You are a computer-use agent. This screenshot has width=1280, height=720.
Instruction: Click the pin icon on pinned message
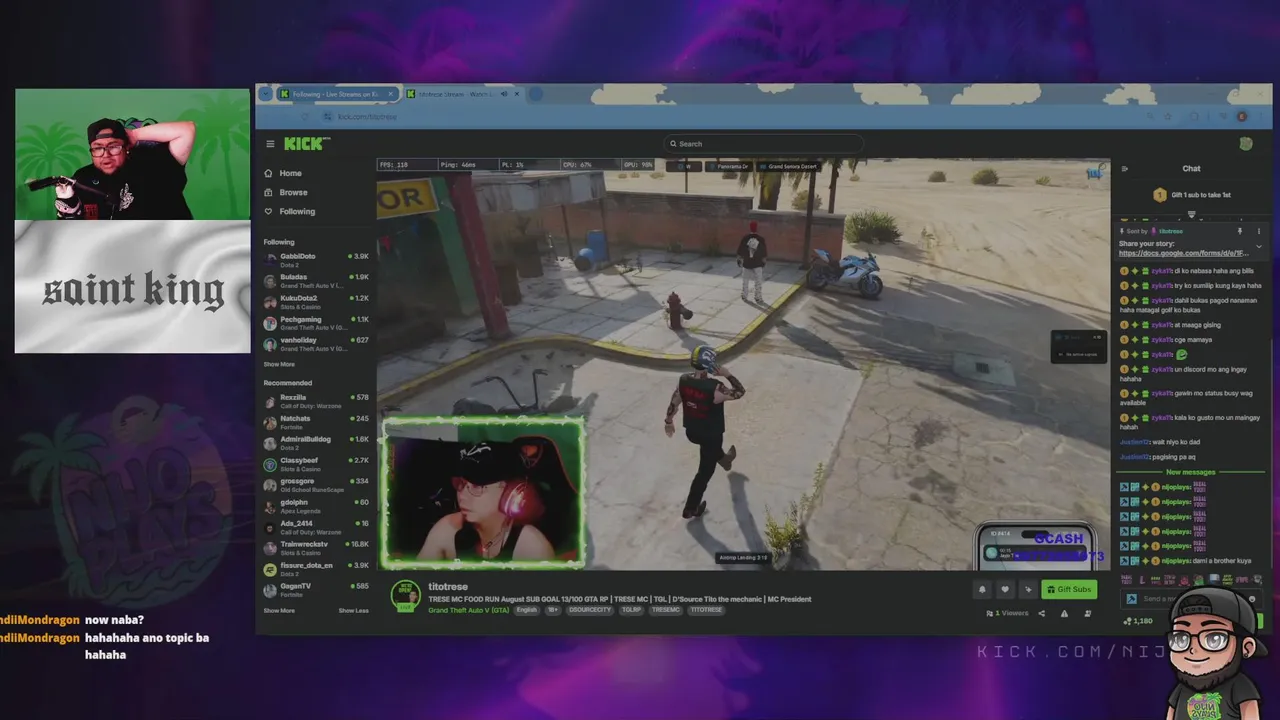1240,231
